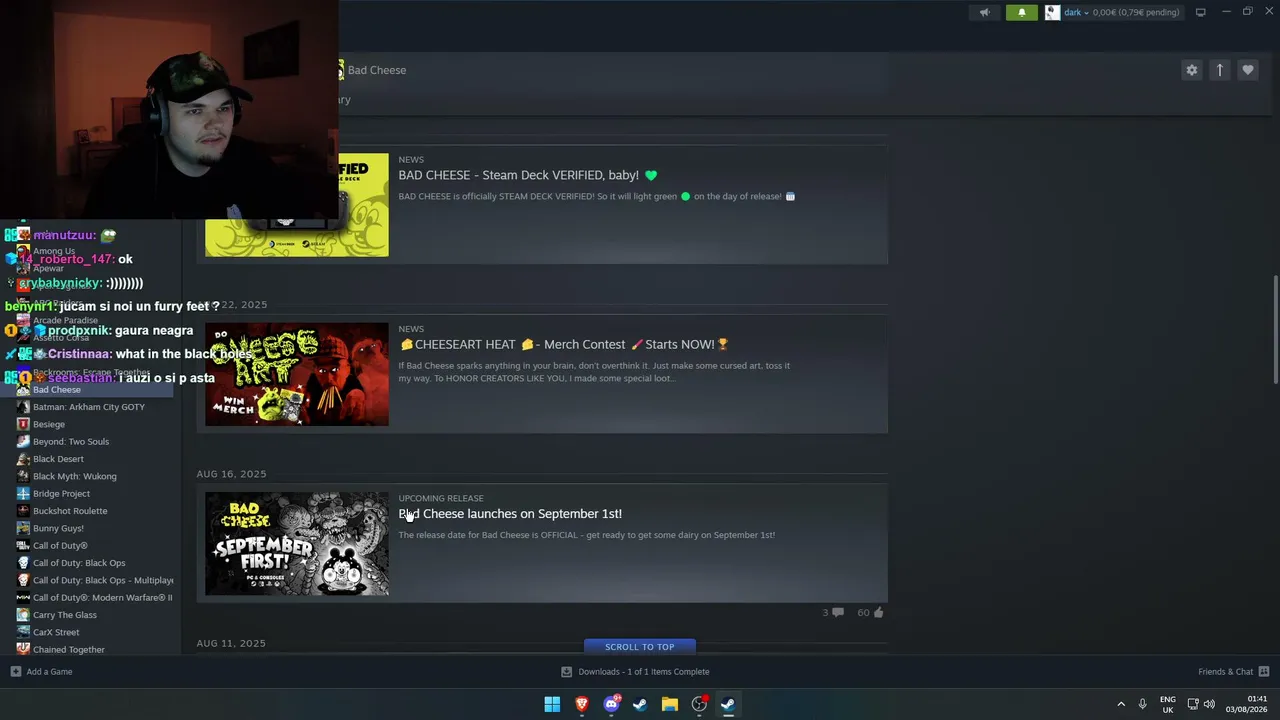This screenshot has width=1280, height=720.
Task: Click the Carry The Glass game icon
Action: coord(23,615)
